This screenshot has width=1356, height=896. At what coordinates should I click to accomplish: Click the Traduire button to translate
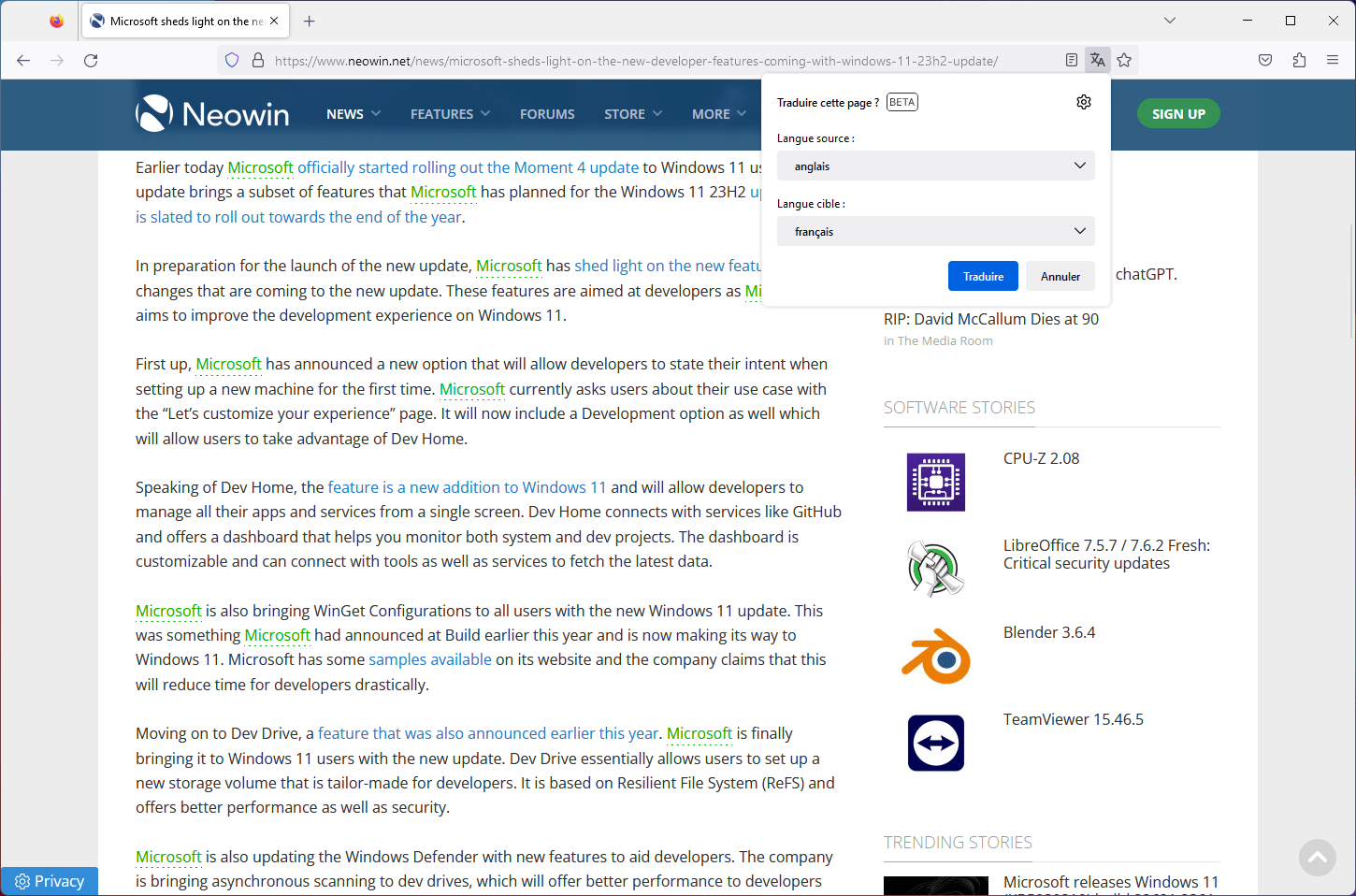(983, 276)
